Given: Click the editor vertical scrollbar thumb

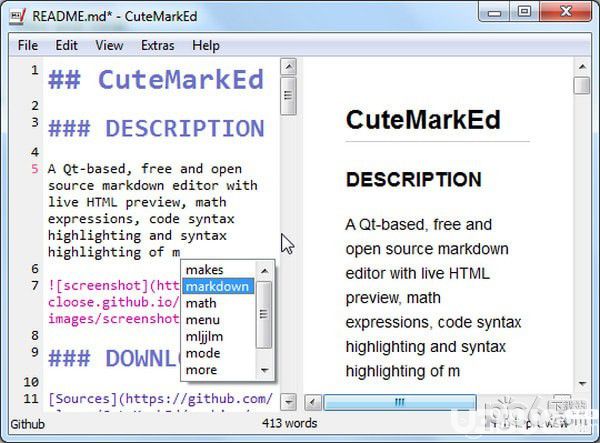Looking at the screenshot, I should click(289, 96).
